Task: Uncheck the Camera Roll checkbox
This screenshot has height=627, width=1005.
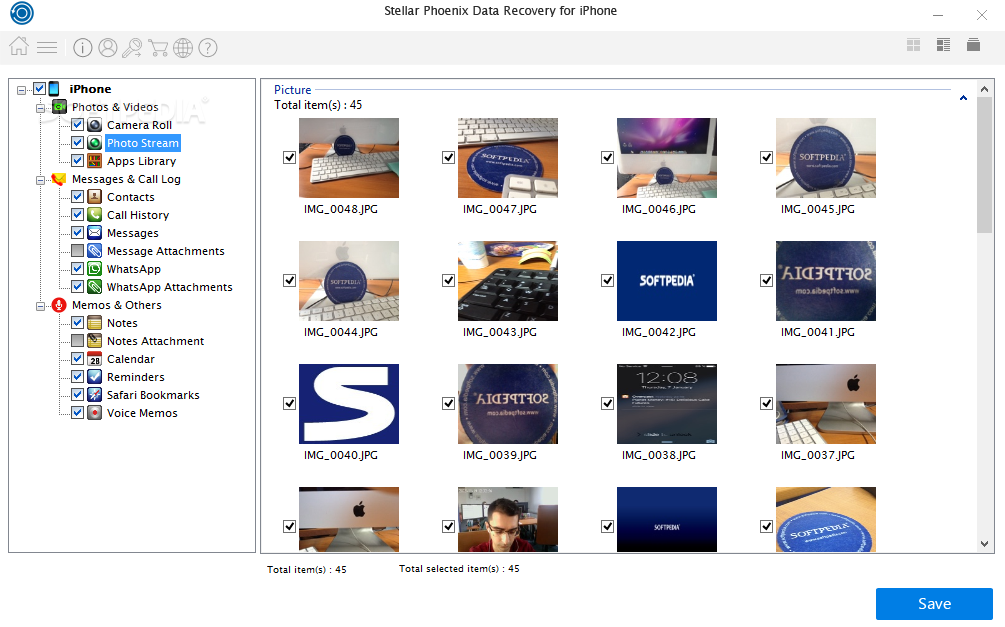Action: pyautogui.click(x=77, y=124)
